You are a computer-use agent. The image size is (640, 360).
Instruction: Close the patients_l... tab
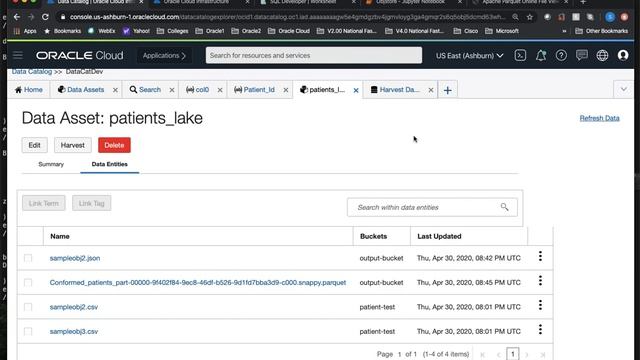[x=356, y=90]
